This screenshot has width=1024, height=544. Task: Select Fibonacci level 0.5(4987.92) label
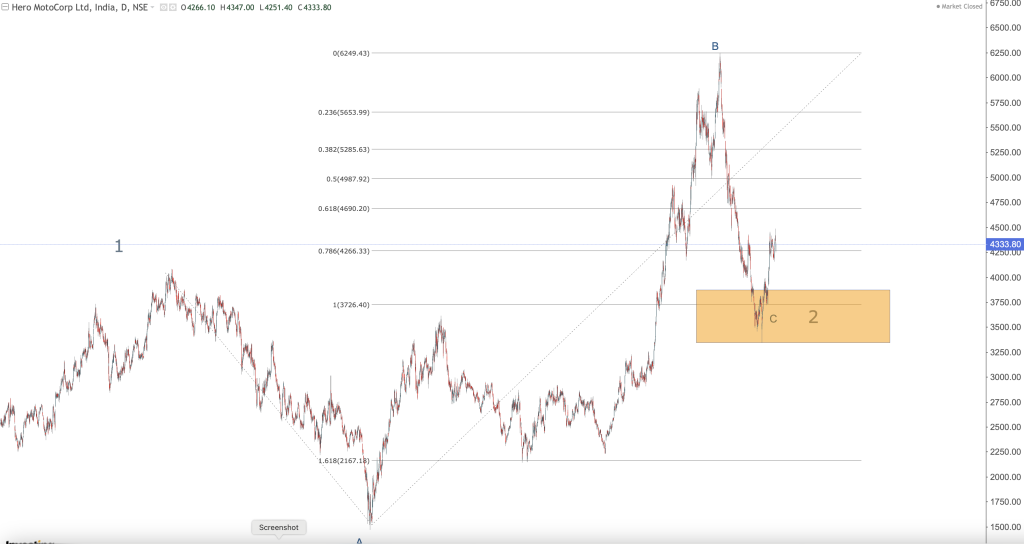tap(348, 179)
